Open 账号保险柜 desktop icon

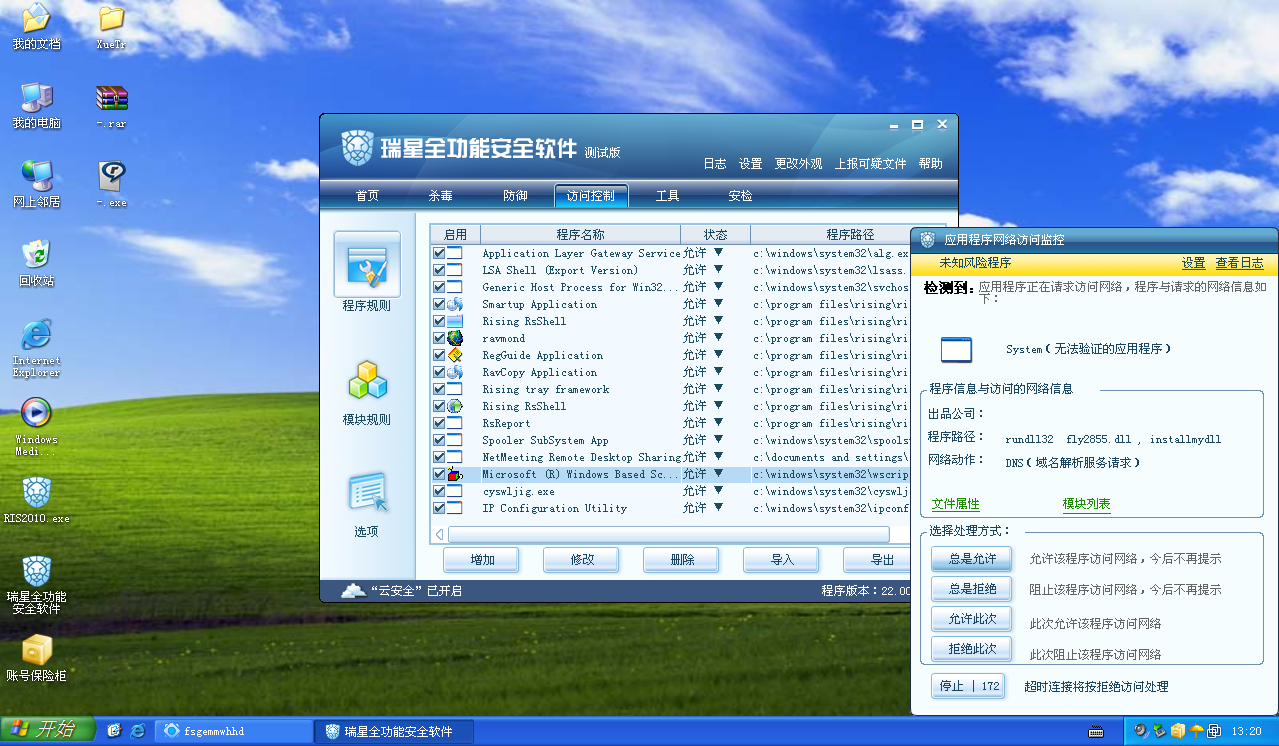37,650
